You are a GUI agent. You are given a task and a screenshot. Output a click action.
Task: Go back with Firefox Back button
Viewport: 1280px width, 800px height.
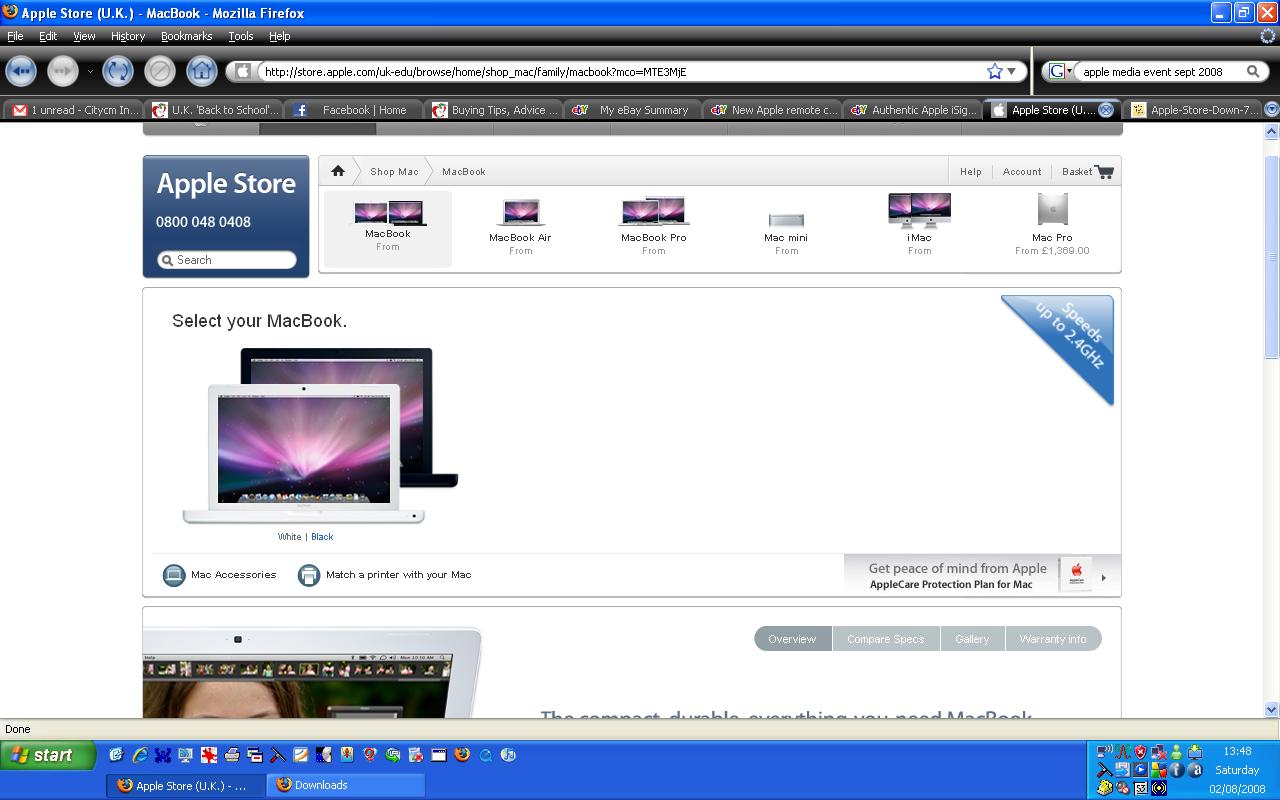(x=21, y=71)
